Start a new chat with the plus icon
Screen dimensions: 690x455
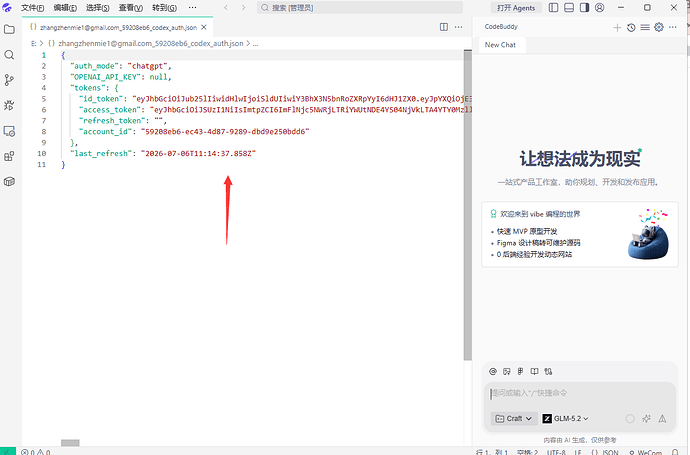pos(617,27)
